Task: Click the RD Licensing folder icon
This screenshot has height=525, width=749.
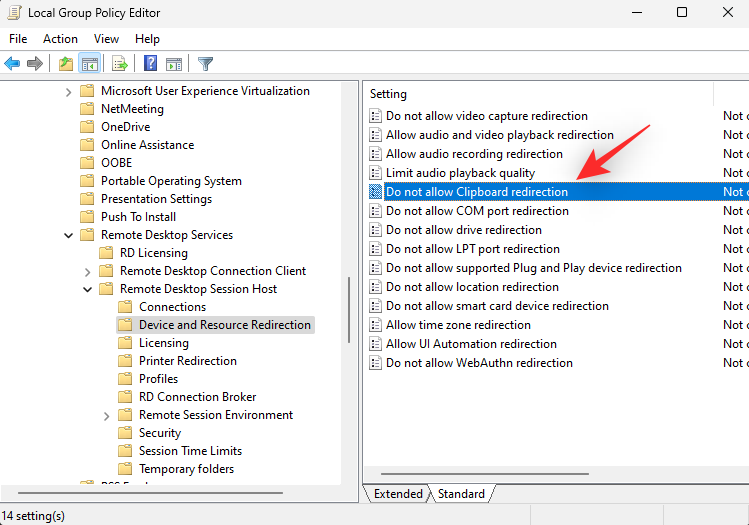Action: (x=106, y=253)
